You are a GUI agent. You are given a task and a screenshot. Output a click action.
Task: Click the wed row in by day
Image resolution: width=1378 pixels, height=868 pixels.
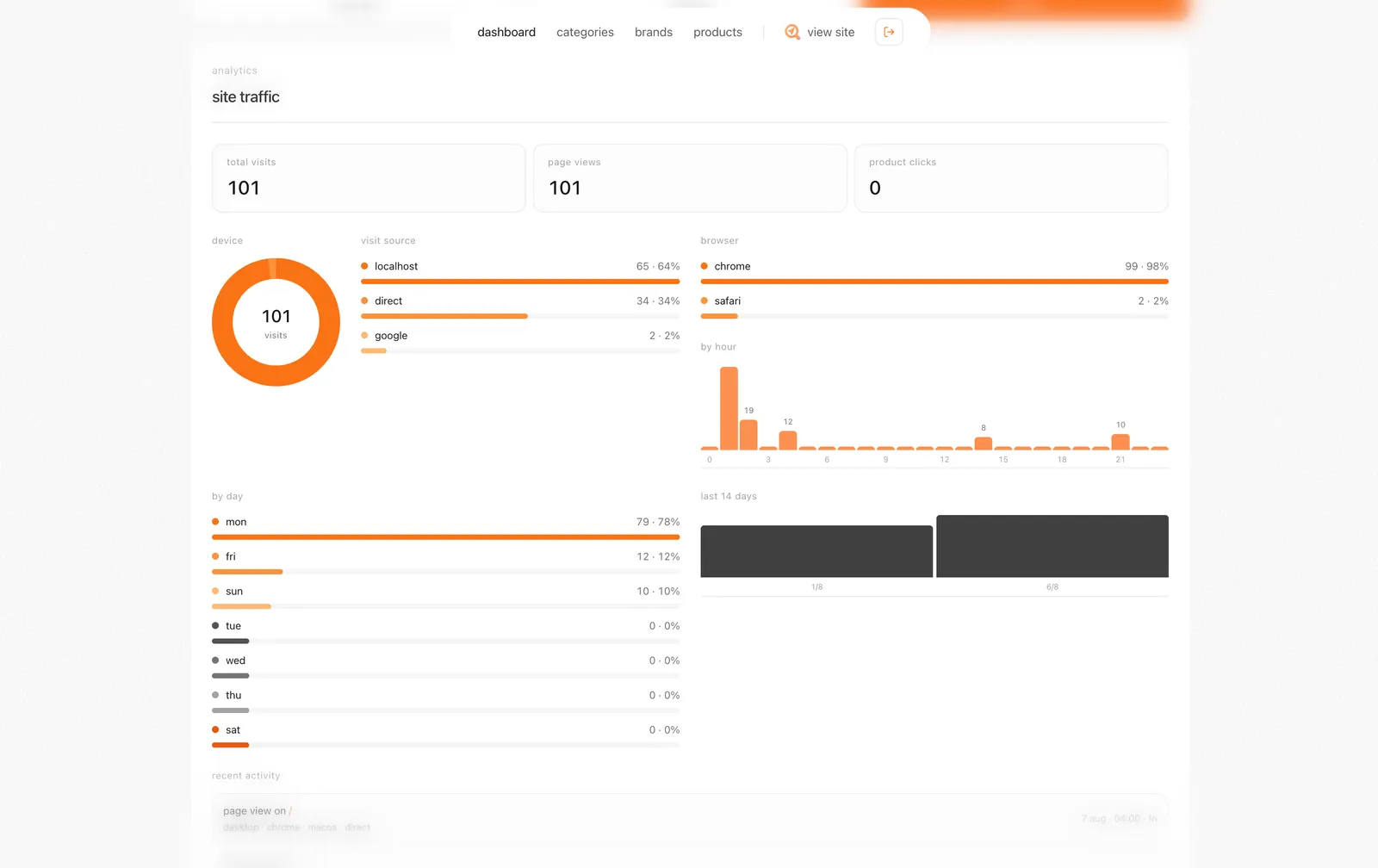point(445,666)
